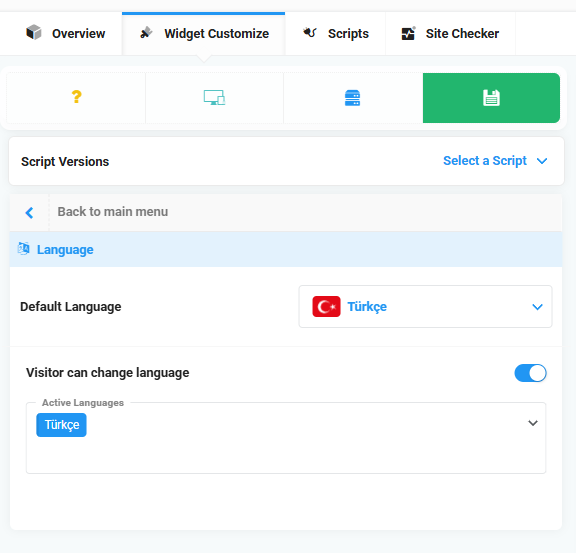Image resolution: width=576 pixels, height=553 pixels.
Task: Save changes with the green floppy disk button
Action: click(491, 98)
